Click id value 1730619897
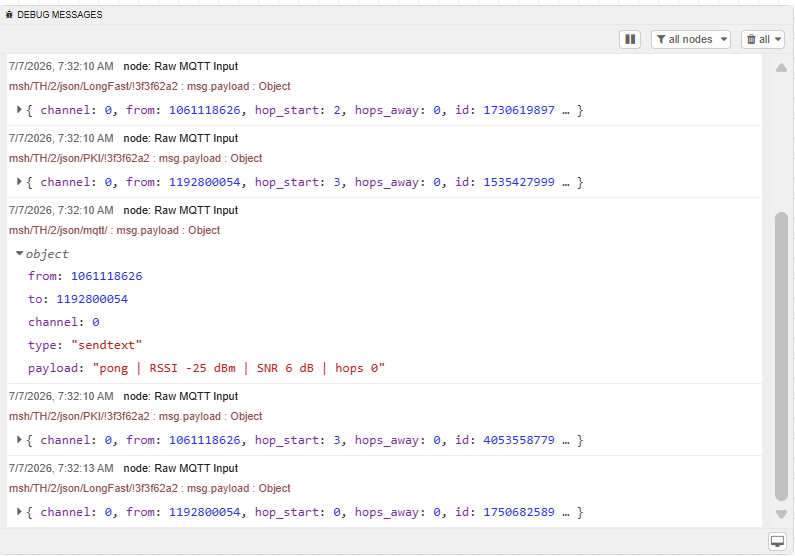The image size is (795, 556). (x=519, y=110)
